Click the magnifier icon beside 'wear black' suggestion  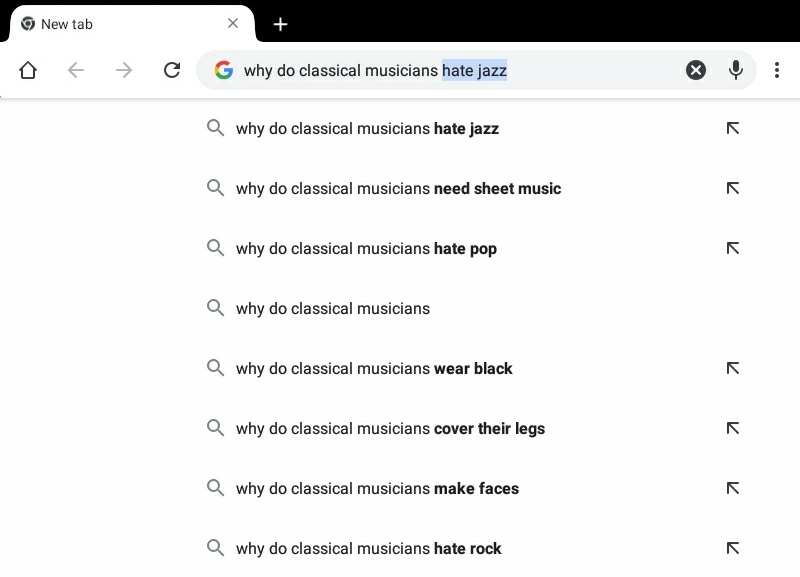[x=215, y=368]
